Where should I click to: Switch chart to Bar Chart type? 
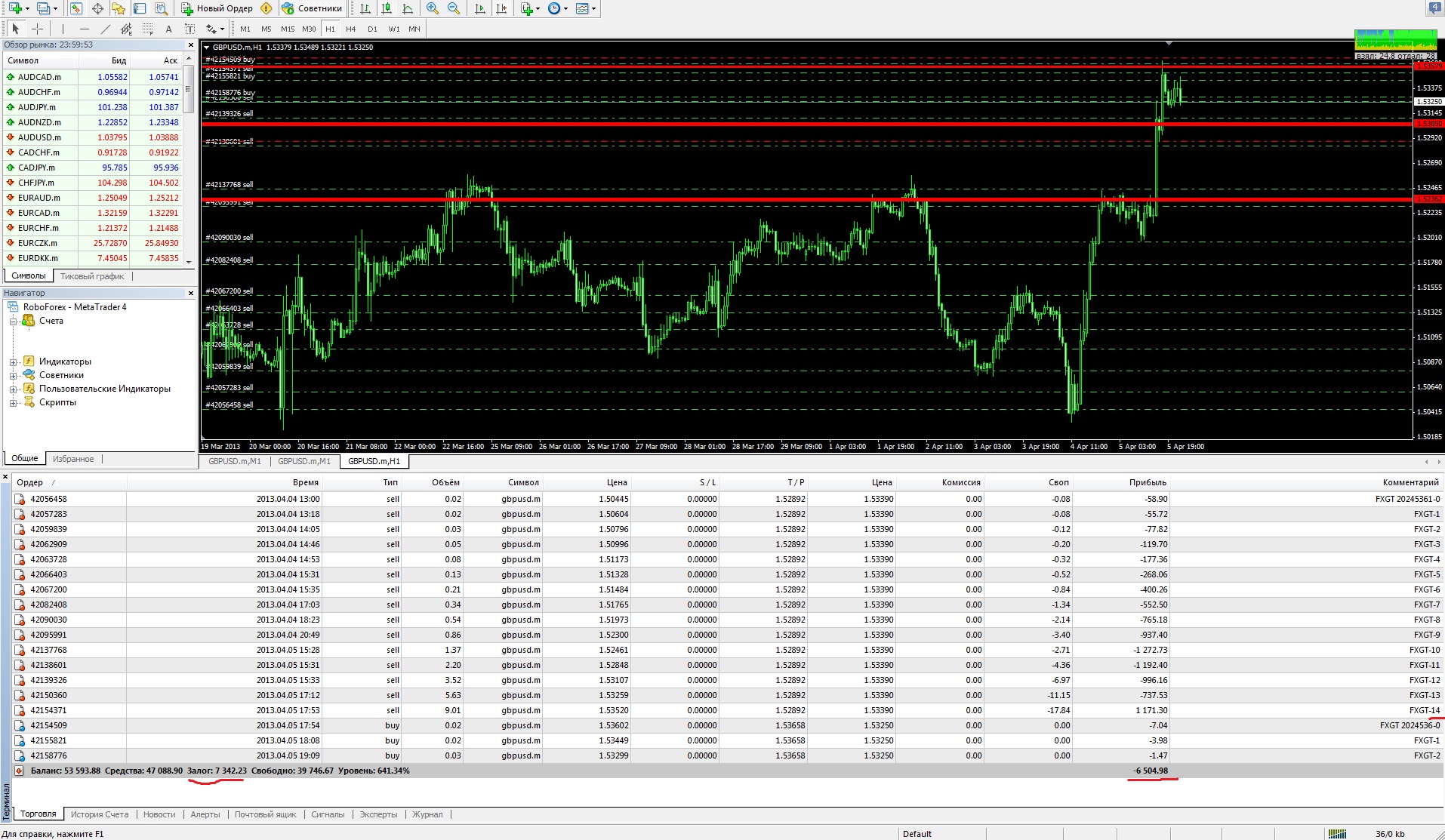[365, 8]
